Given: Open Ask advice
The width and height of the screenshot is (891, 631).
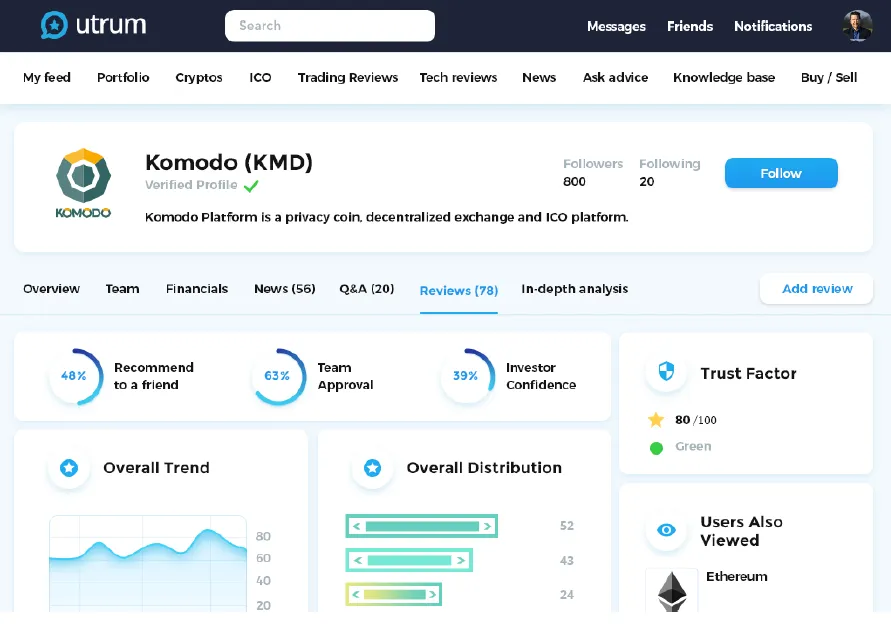Looking at the screenshot, I should (615, 77).
